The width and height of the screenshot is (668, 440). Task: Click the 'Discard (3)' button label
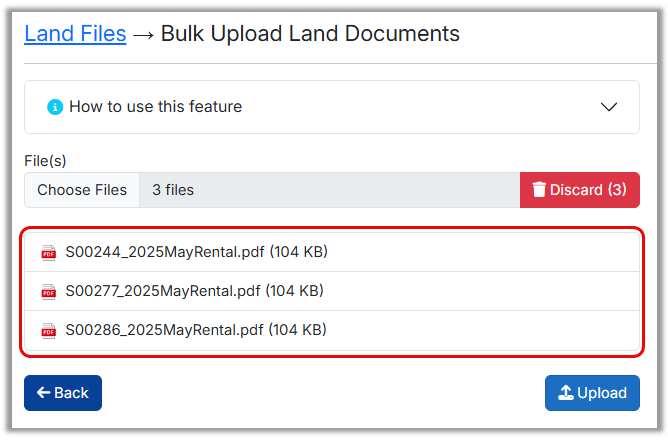(588, 190)
